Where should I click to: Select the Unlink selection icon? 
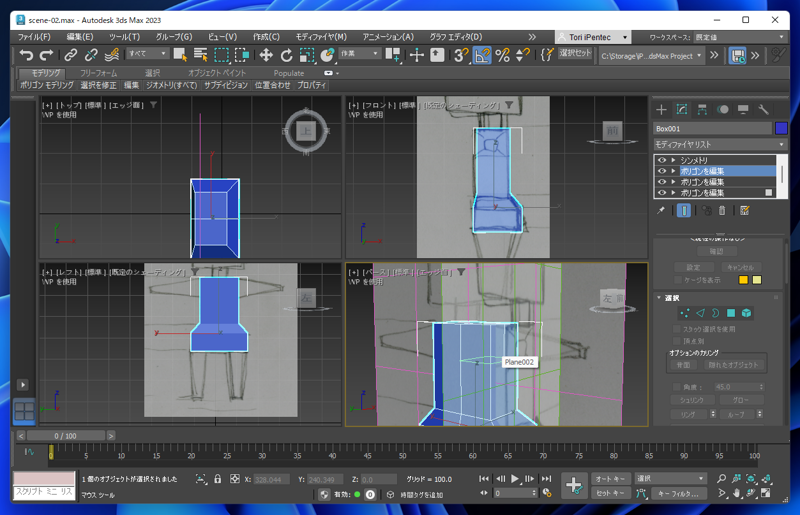coord(91,55)
